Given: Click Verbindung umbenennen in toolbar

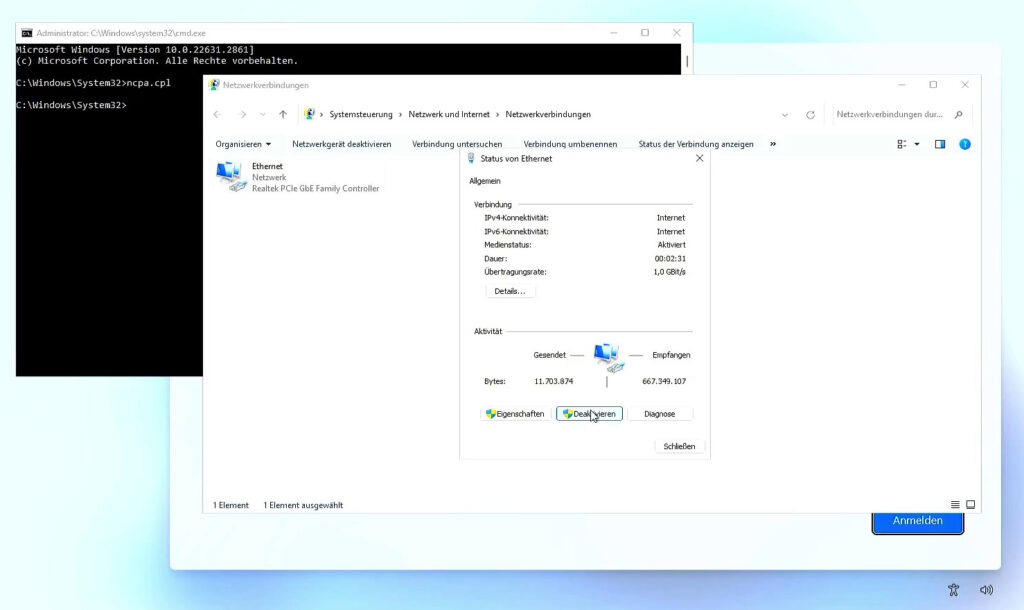Looking at the screenshot, I should tap(570, 144).
